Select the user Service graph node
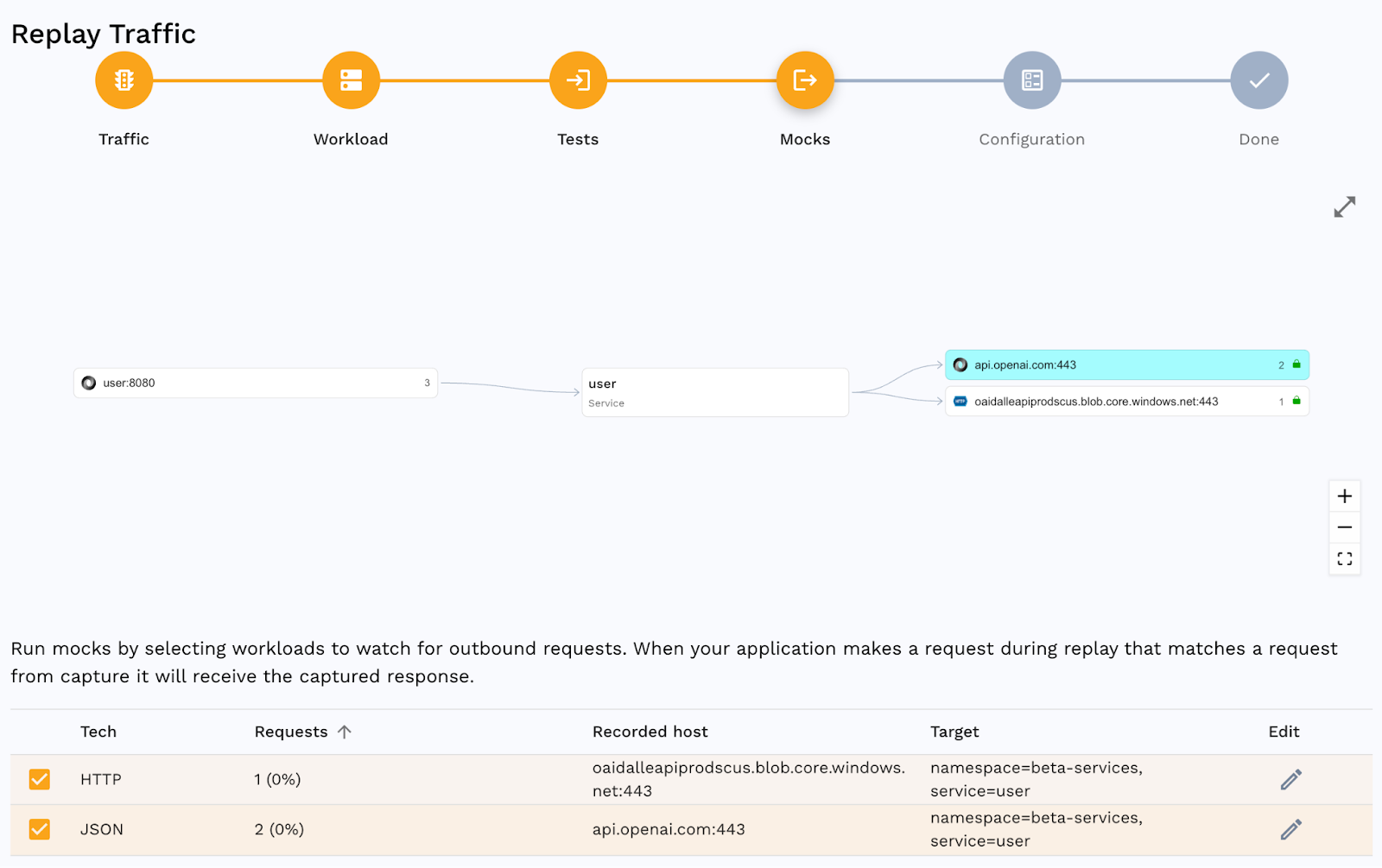This screenshot has width=1382, height=868. pyautogui.click(x=715, y=392)
